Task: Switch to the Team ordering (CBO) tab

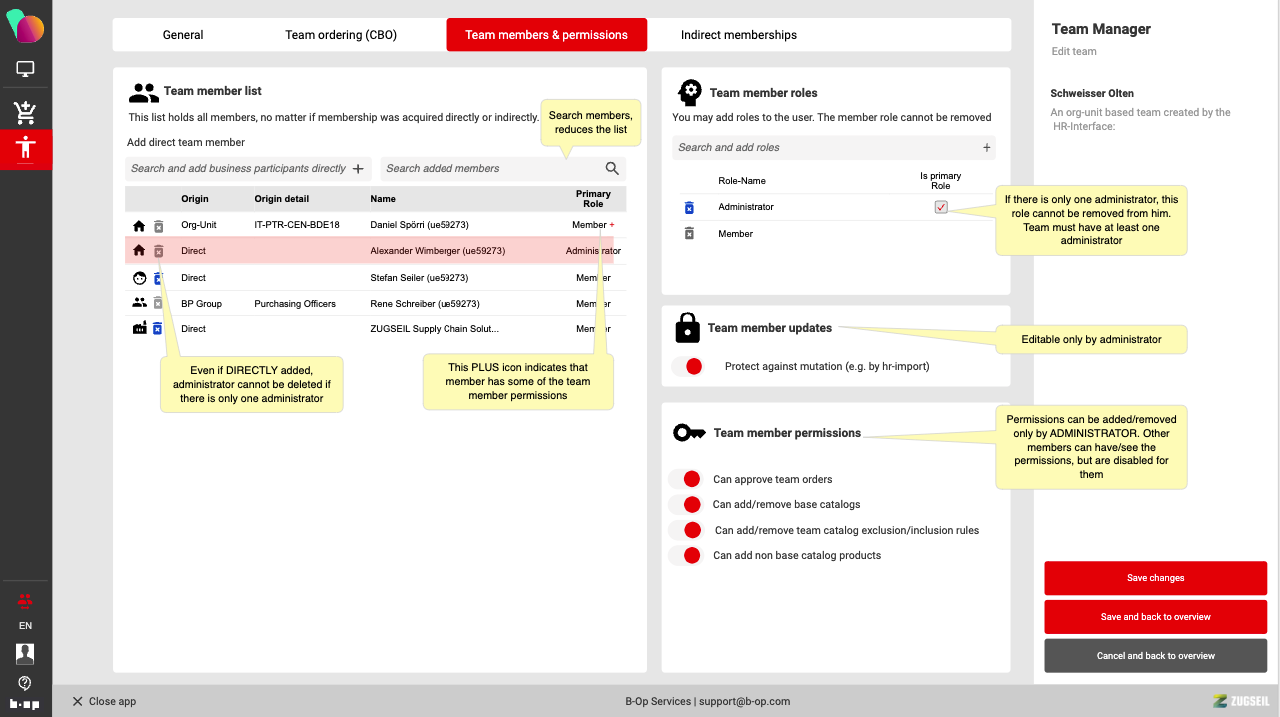Action: tap(341, 35)
